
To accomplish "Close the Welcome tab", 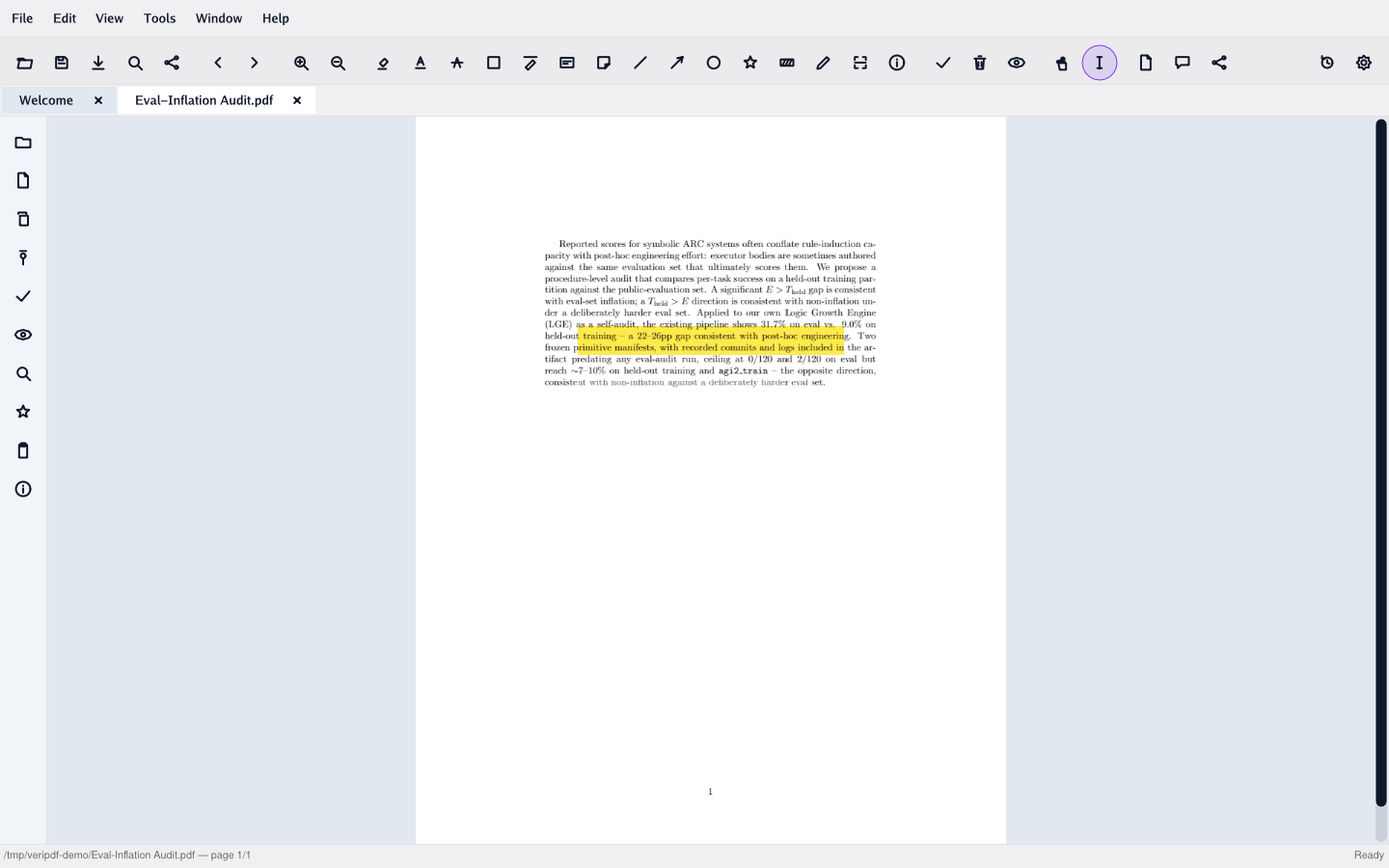I will [98, 100].
